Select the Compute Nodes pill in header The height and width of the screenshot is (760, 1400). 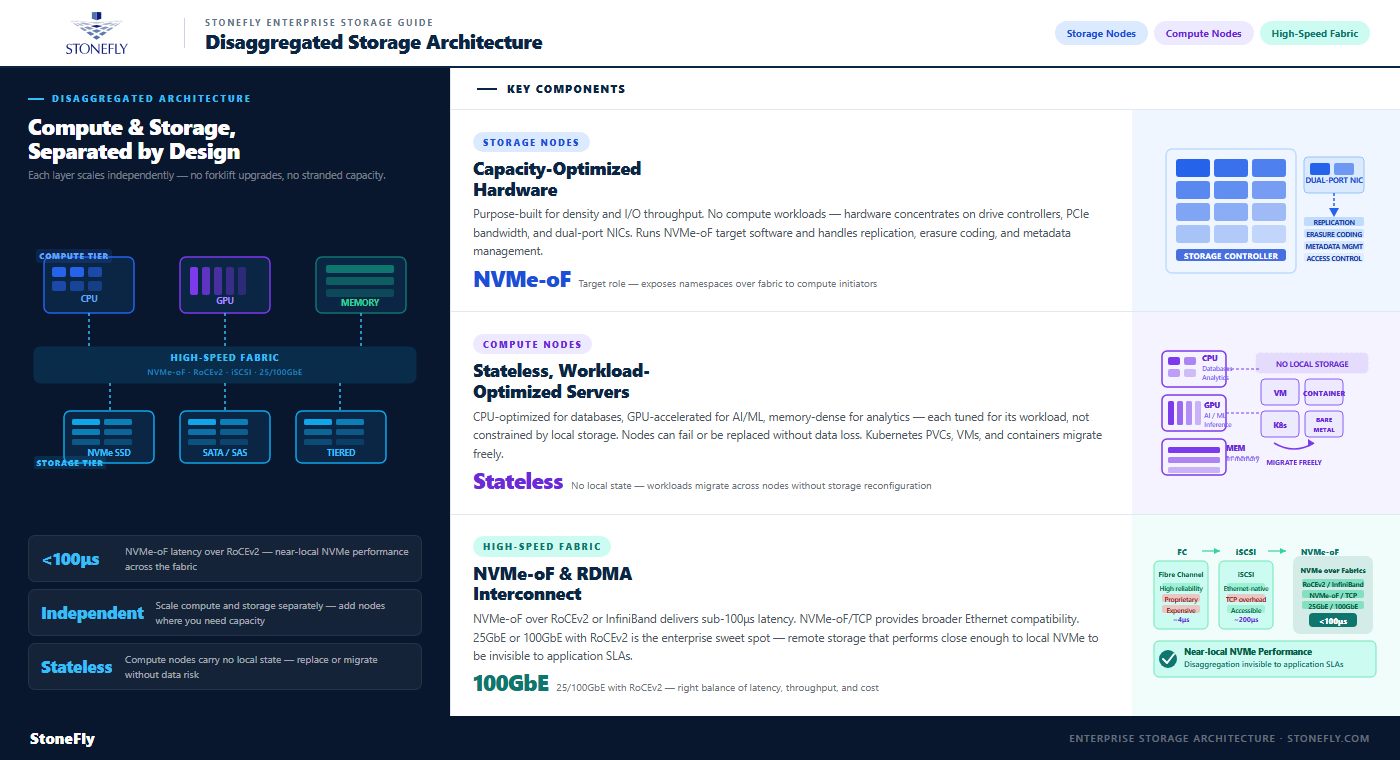click(1203, 33)
